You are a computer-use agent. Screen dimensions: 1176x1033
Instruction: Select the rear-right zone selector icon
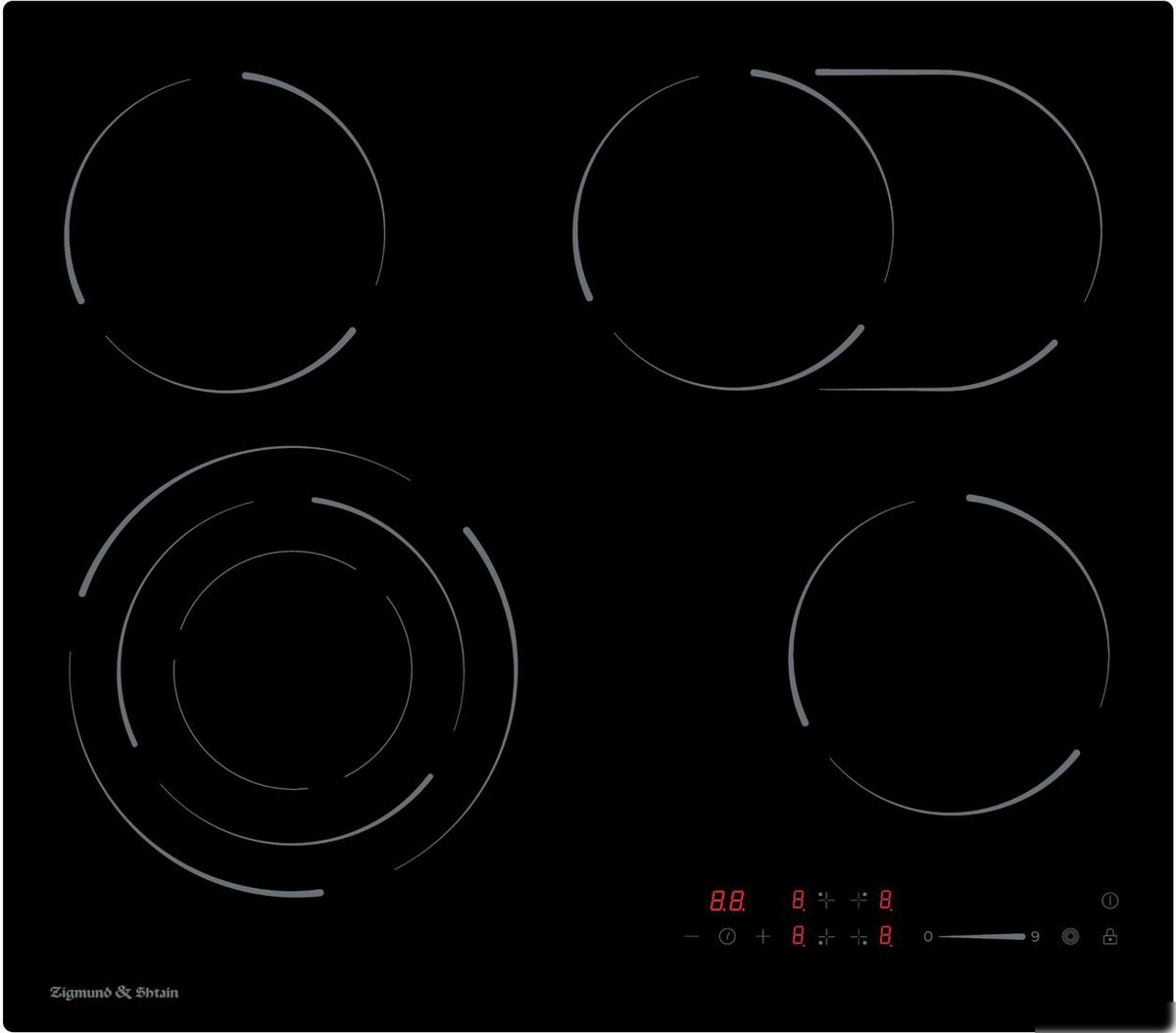[859, 901]
